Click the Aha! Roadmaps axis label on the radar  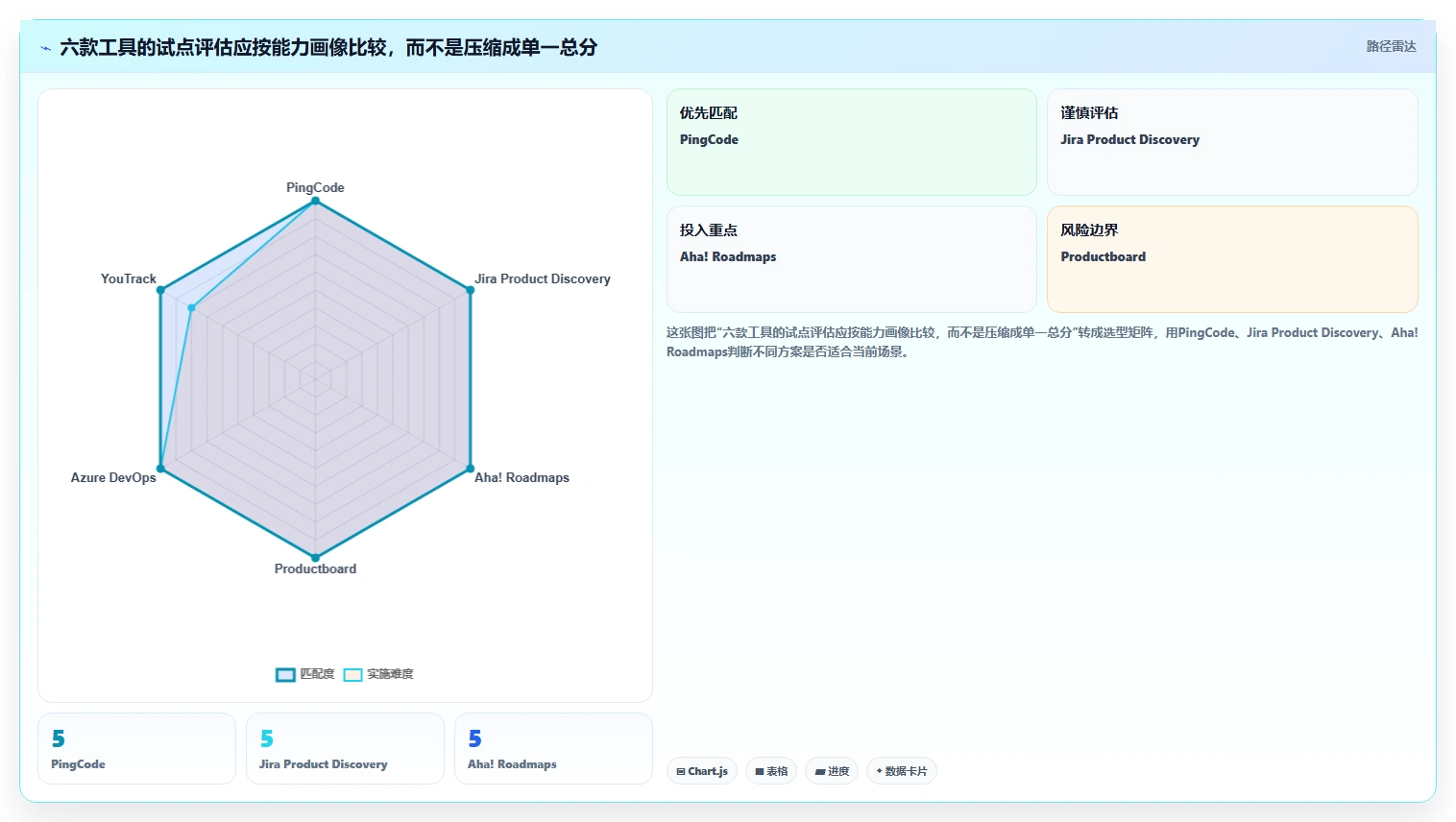522,477
